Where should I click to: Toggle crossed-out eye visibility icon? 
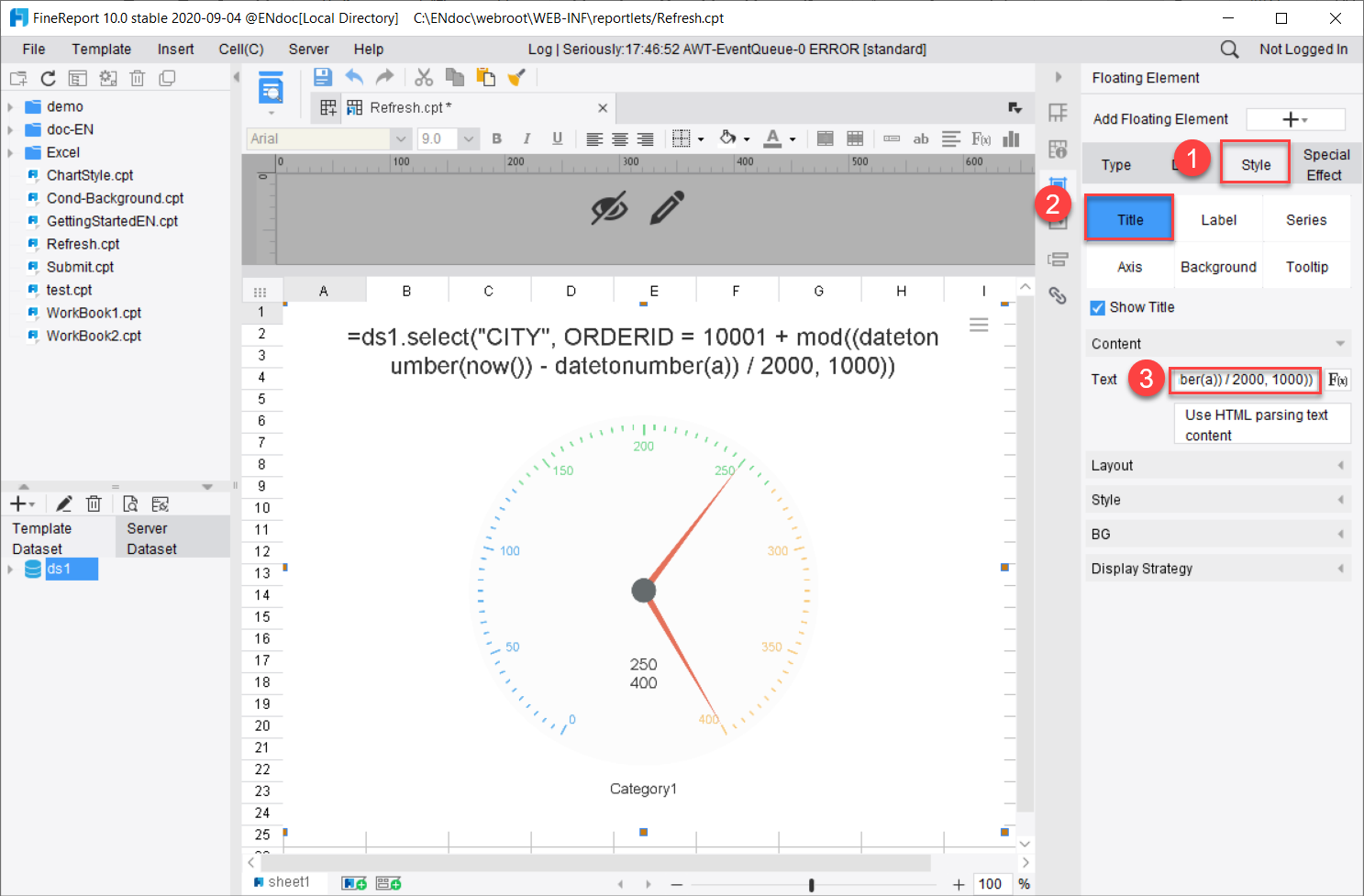pos(609,208)
